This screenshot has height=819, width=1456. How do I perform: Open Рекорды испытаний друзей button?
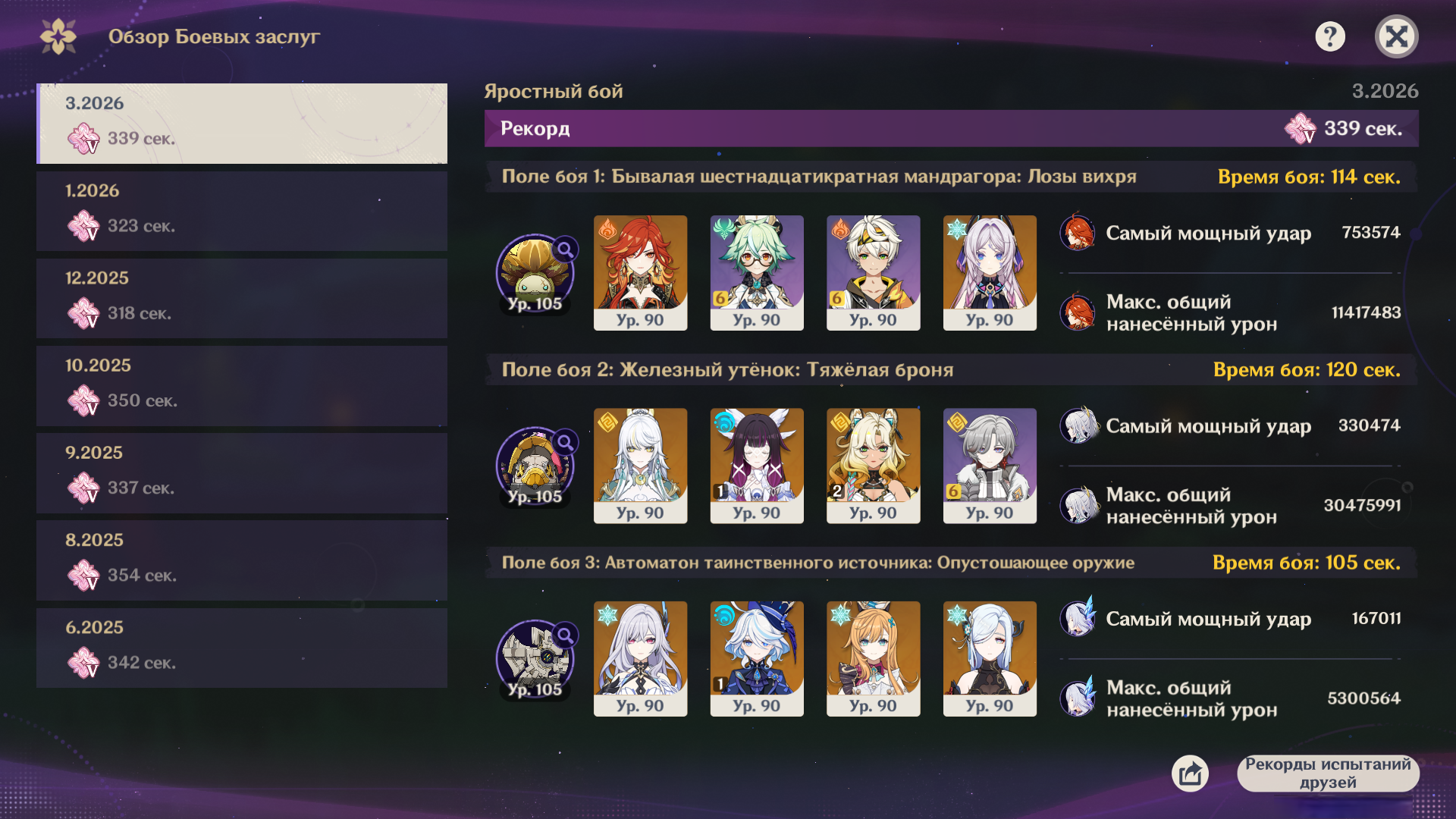coord(1328,773)
